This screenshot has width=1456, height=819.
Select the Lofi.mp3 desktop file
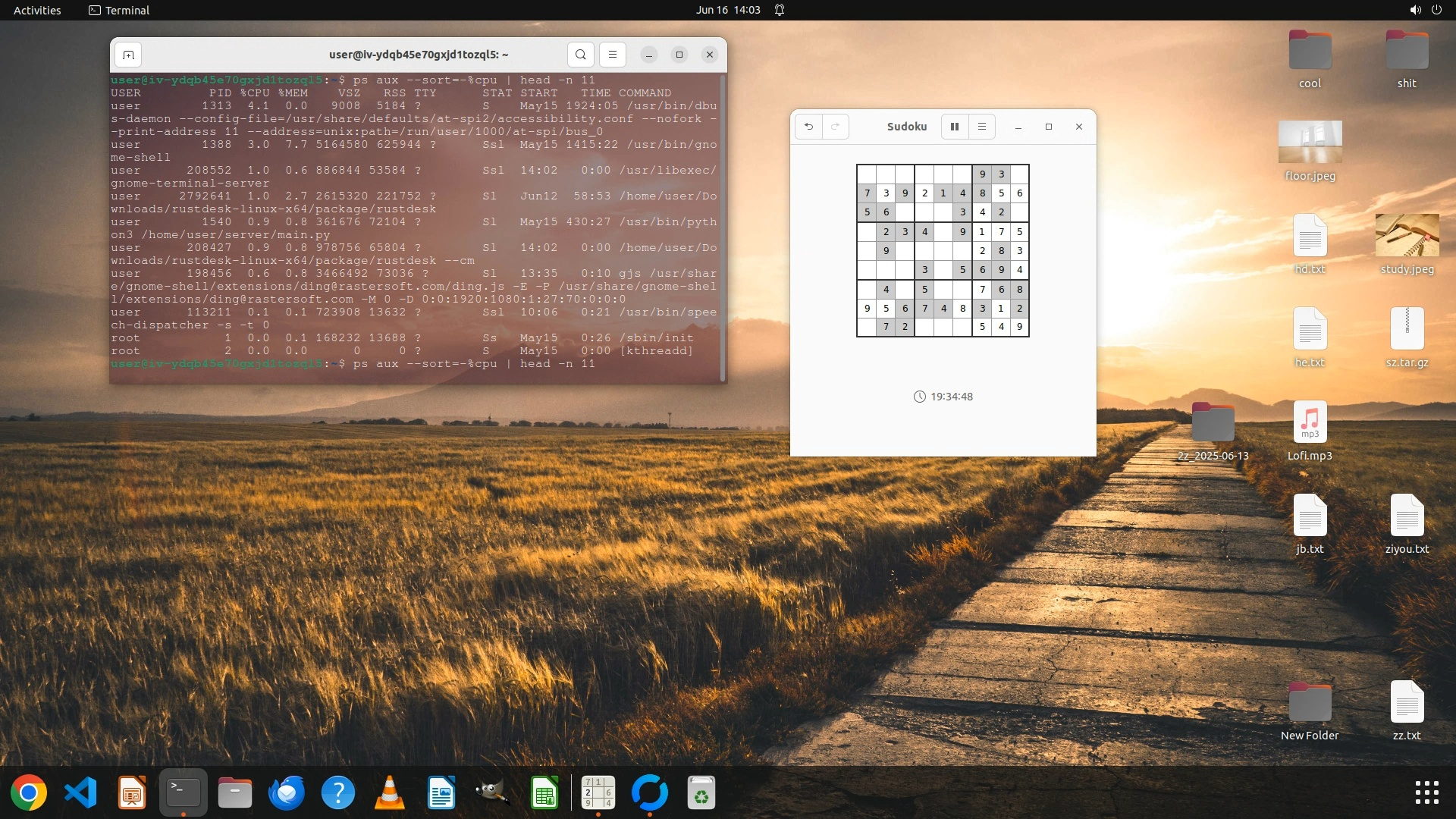[1310, 423]
